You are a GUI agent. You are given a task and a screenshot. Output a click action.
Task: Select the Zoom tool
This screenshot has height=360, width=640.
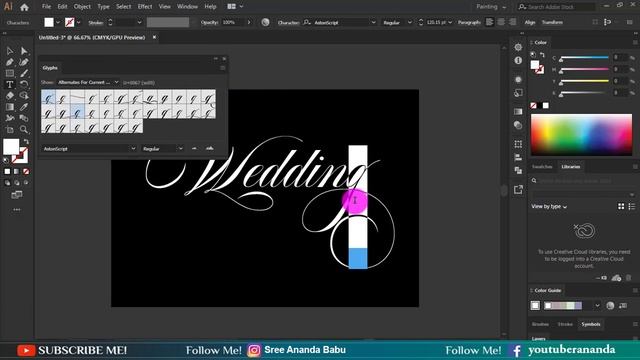24,130
